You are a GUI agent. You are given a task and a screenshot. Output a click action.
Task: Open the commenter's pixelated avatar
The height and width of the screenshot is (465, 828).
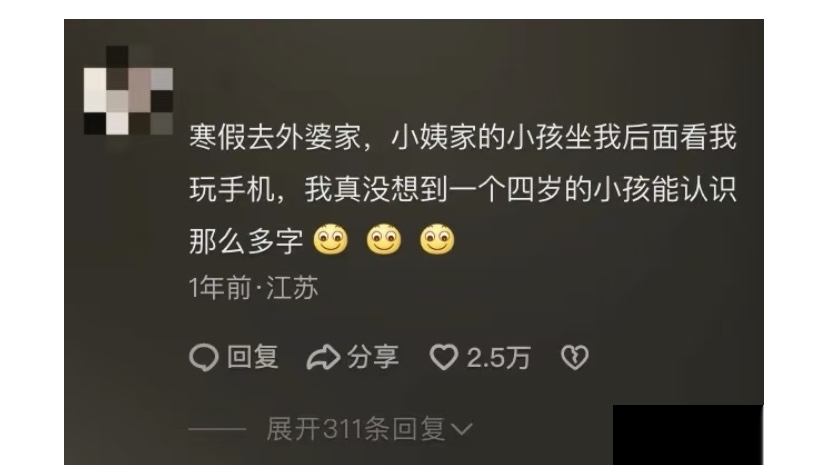[128, 90]
